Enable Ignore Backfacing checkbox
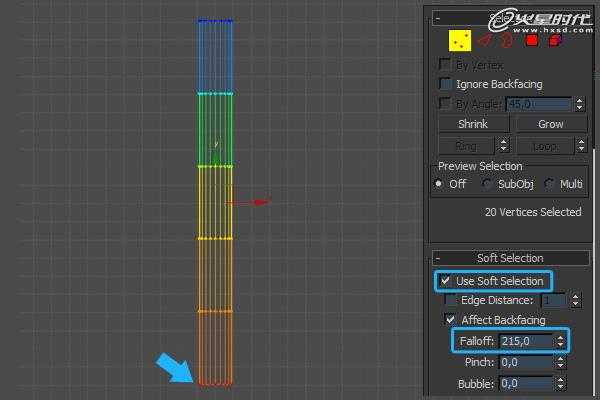This screenshot has height=400, width=600. 445,84
